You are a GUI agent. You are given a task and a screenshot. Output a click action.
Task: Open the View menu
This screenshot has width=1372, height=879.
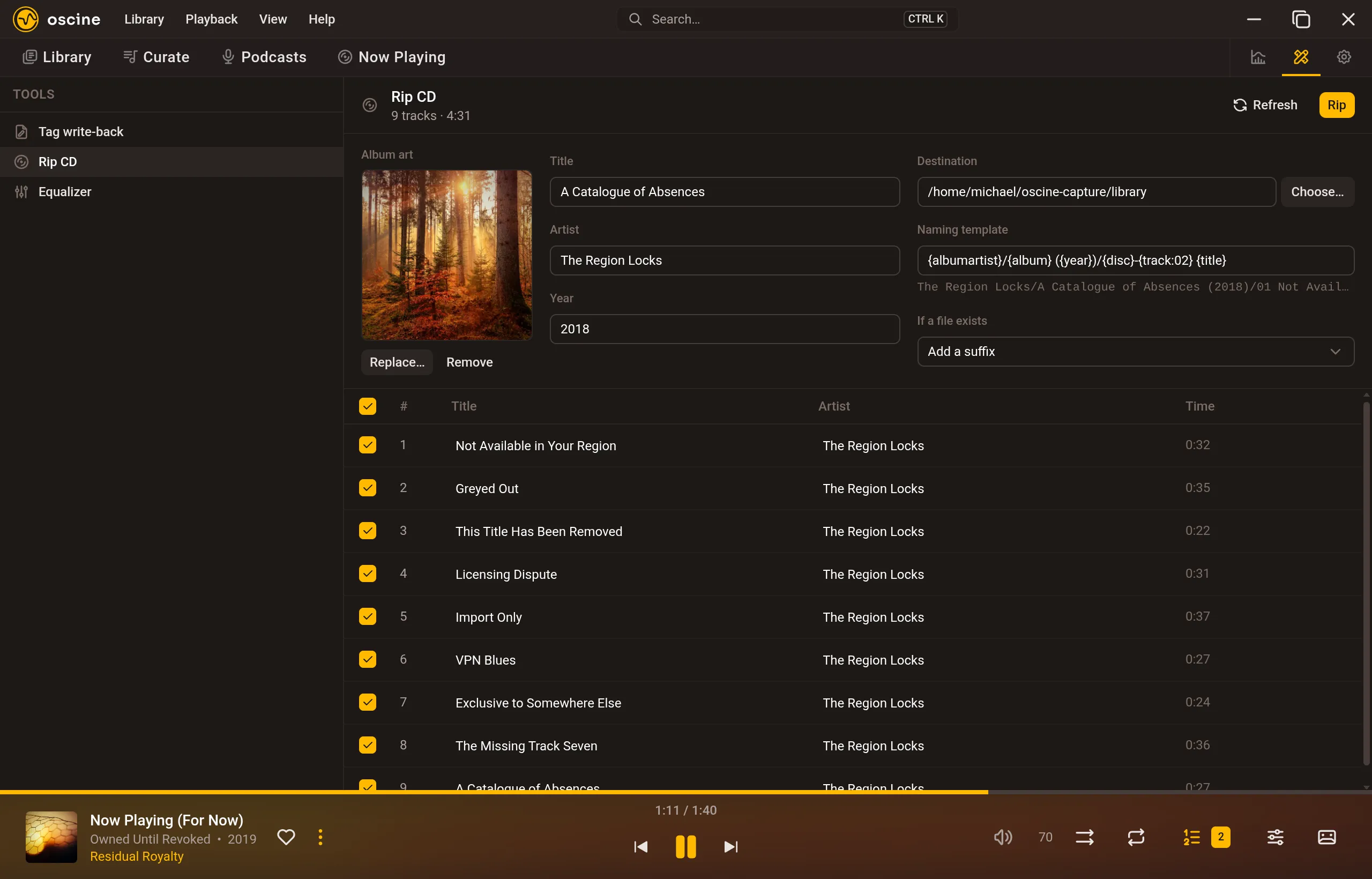273,19
